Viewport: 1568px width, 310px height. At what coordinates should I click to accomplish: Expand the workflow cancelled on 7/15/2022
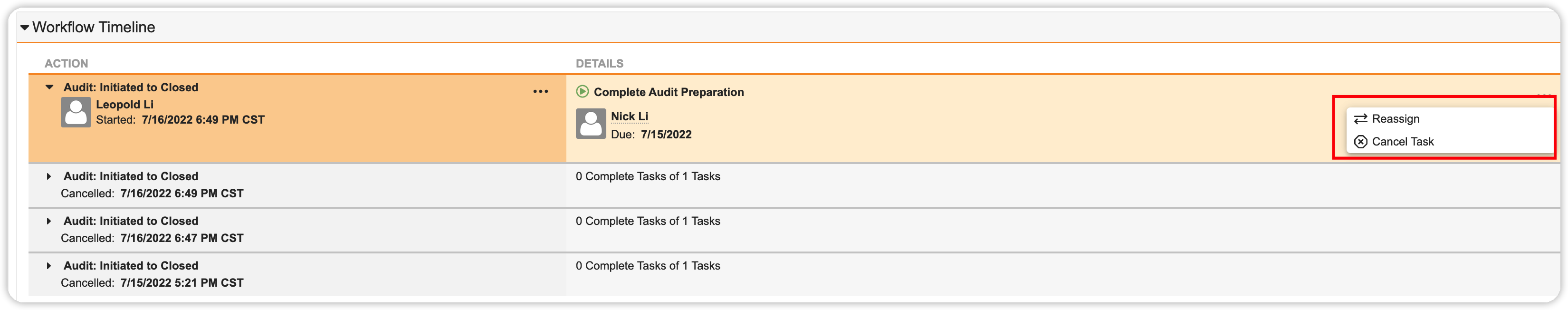point(49,266)
